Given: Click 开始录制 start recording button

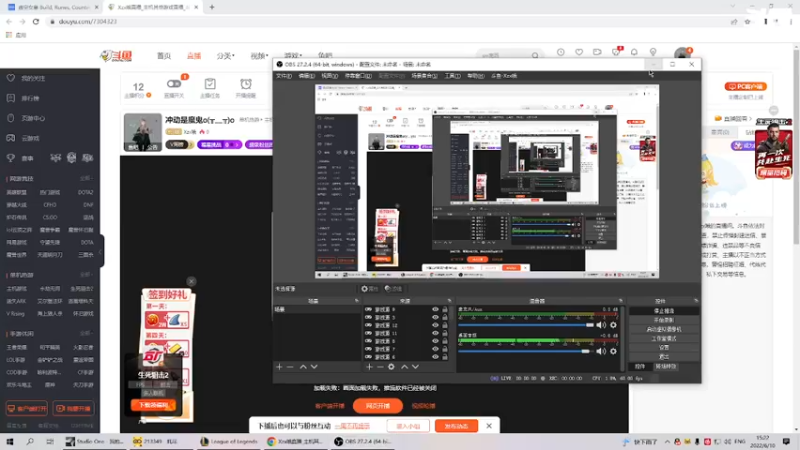Looking at the screenshot, I should [663, 320].
